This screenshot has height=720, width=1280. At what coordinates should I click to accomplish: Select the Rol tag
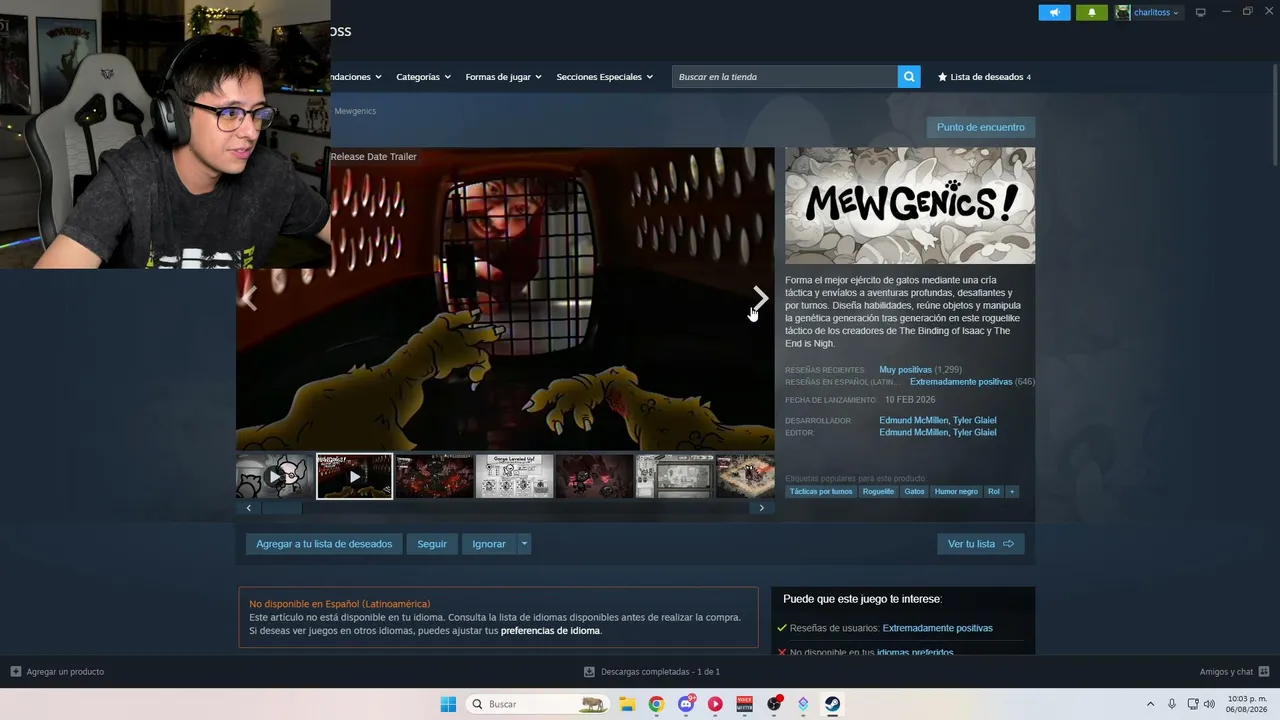click(x=994, y=492)
